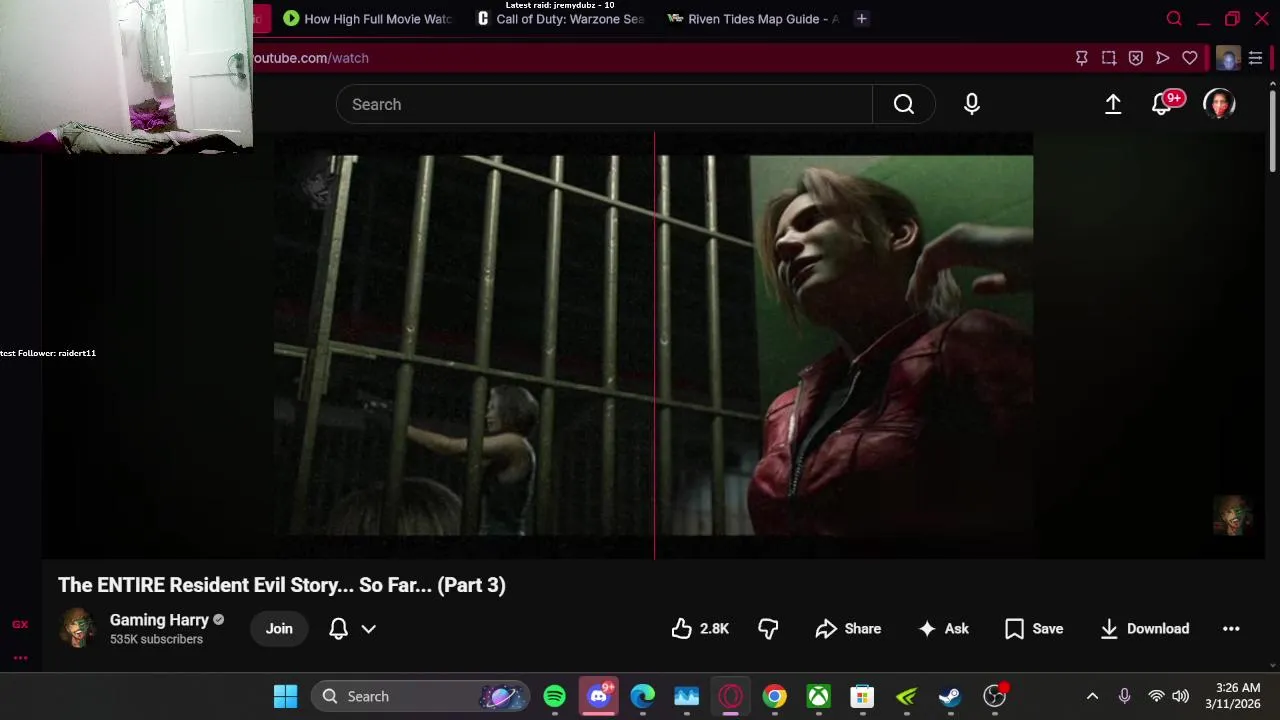Click the system tray microphone icon
1280x720 pixels.
coord(1124,696)
